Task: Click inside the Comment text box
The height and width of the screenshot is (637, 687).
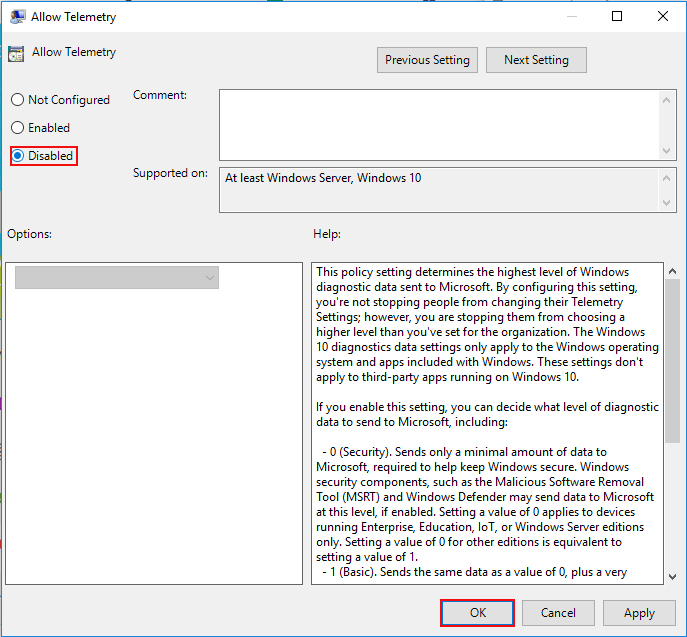Action: 439,125
